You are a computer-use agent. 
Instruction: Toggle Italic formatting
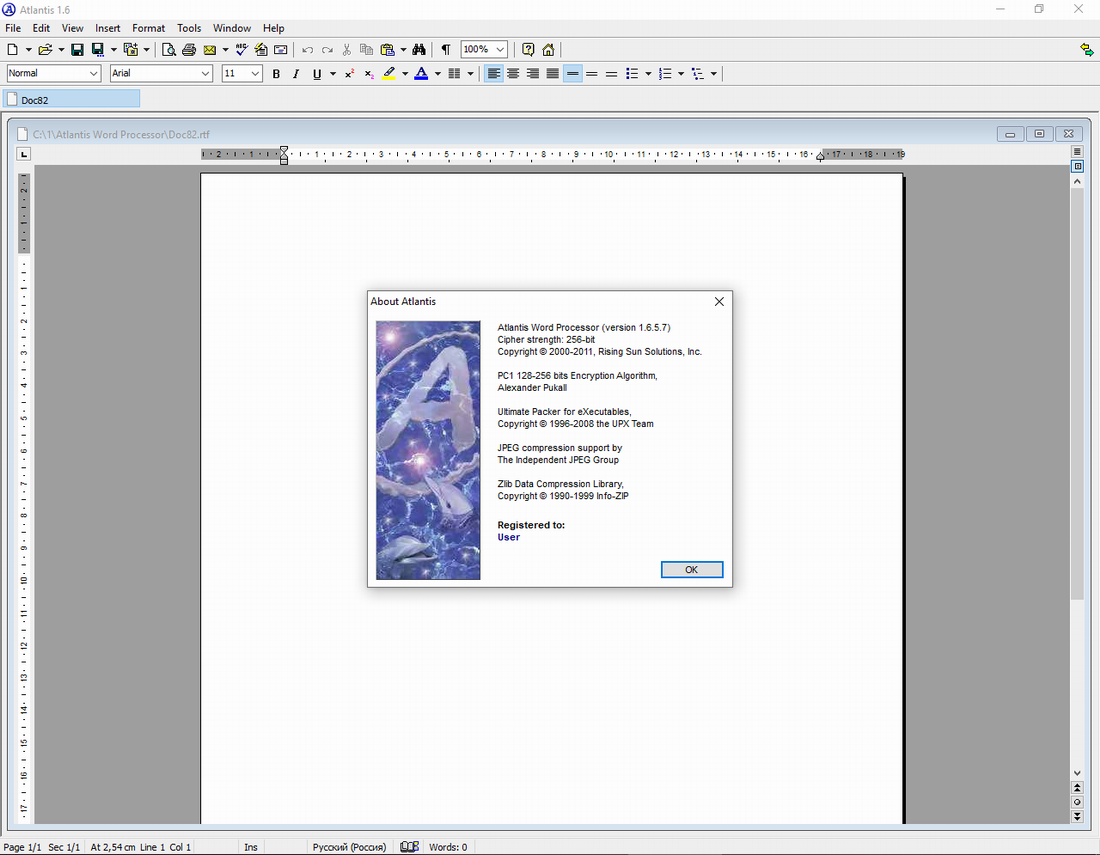click(296, 74)
